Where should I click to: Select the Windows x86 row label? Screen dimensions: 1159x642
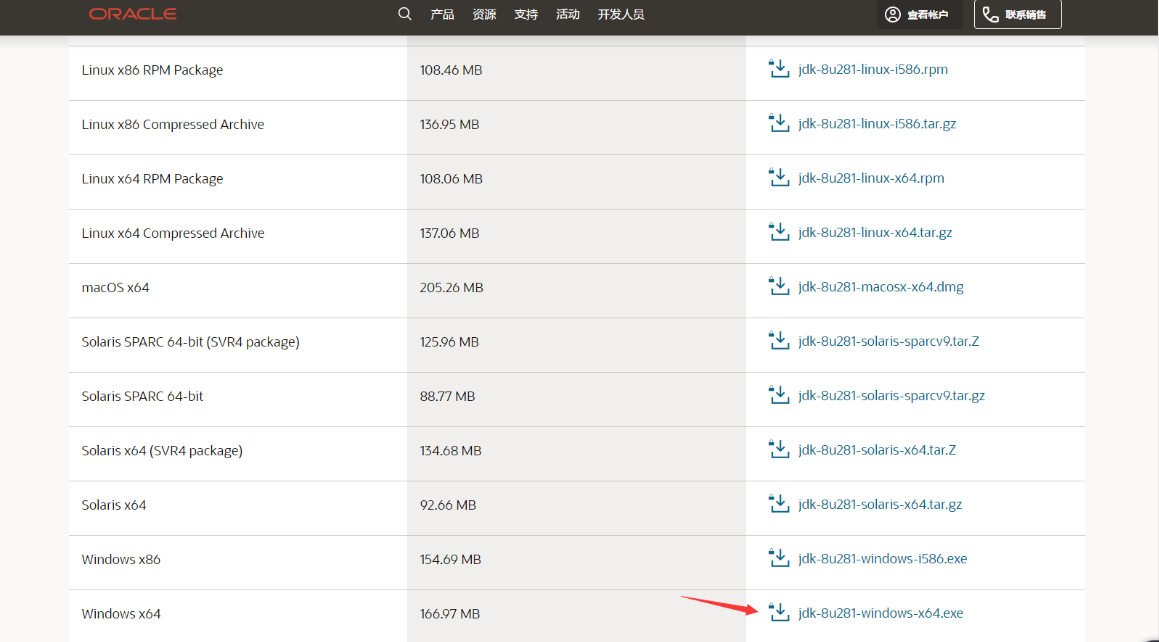[121, 559]
